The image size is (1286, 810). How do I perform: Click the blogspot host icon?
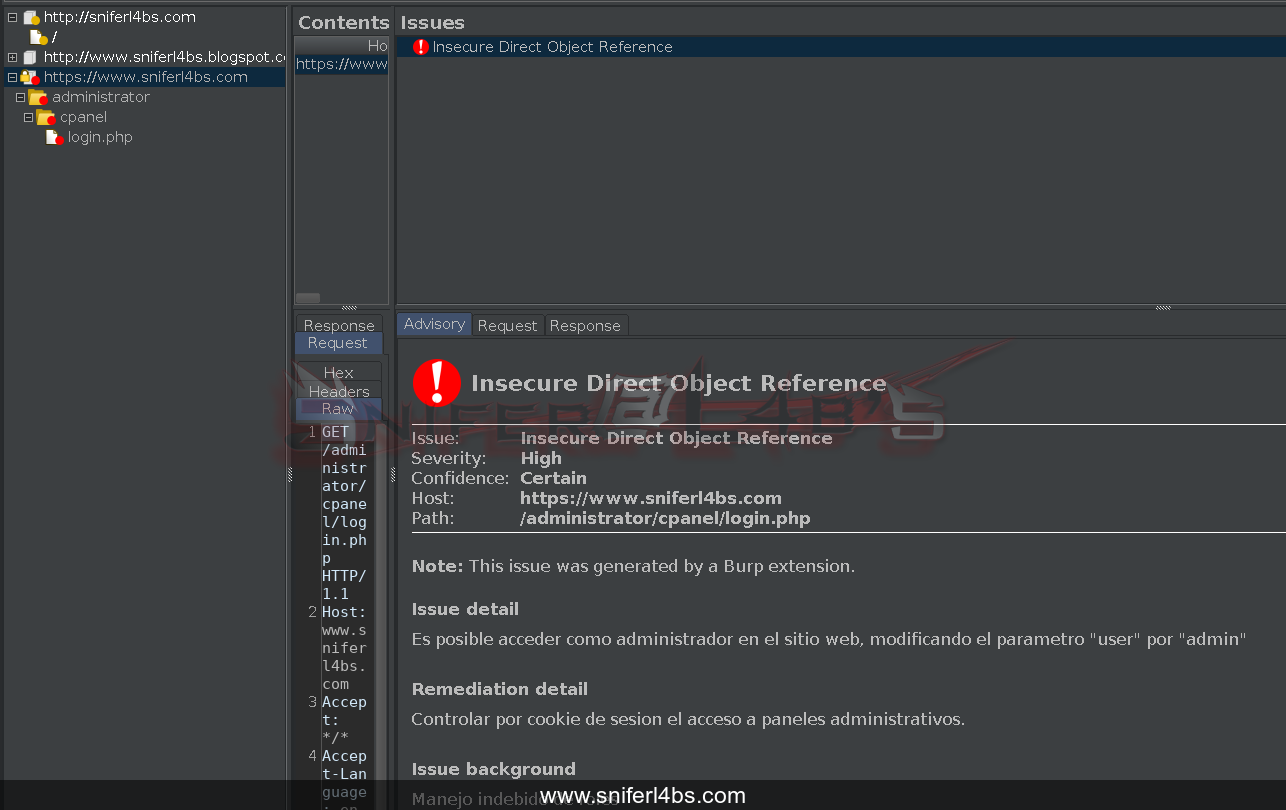(30, 57)
